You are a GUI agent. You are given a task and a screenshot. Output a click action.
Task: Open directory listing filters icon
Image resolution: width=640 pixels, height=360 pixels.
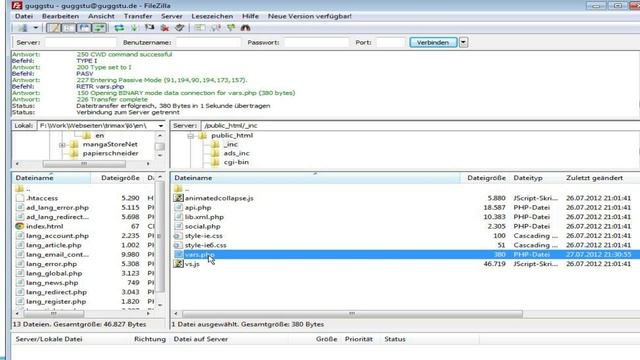click(x=200, y=28)
